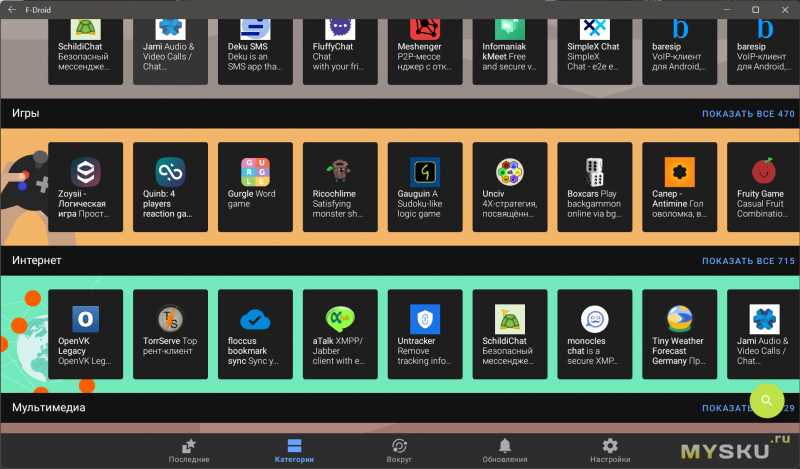
Task: Open OpenVK Legacy app card
Action: tap(85, 334)
